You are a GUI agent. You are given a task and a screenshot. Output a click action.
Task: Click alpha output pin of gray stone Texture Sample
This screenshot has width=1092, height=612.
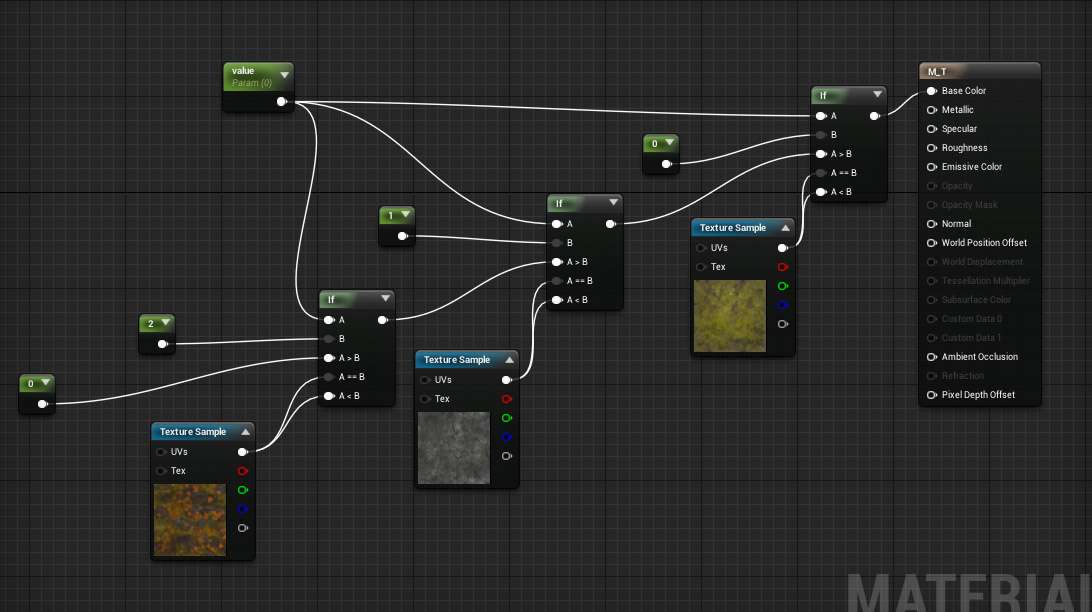[x=507, y=457]
